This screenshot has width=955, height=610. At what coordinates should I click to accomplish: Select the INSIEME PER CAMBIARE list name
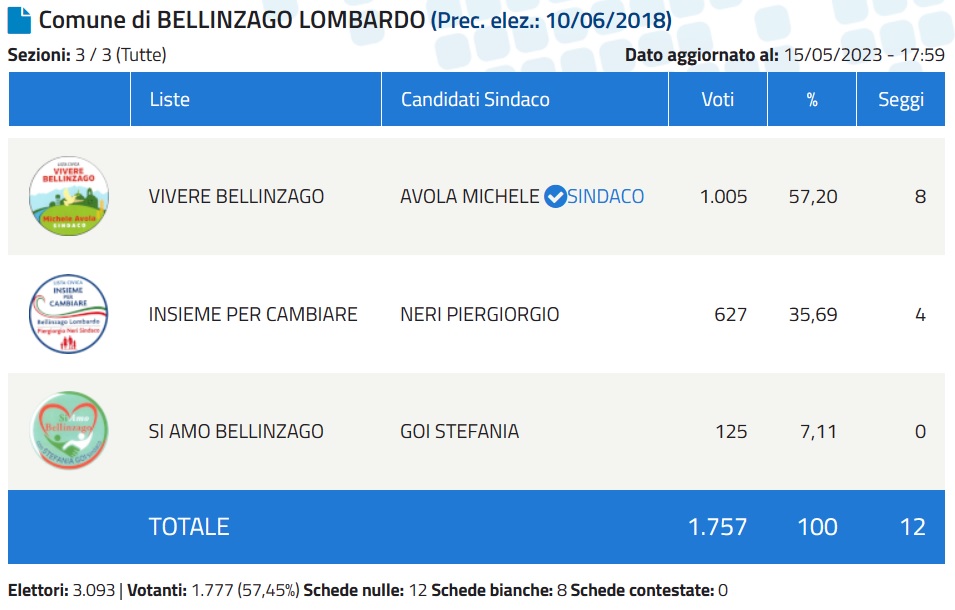(x=253, y=314)
